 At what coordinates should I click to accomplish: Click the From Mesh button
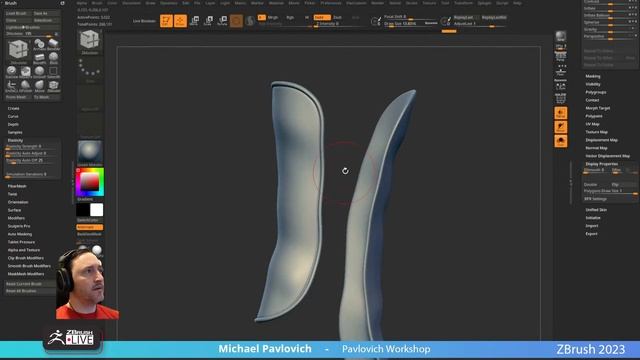coord(18,97)
